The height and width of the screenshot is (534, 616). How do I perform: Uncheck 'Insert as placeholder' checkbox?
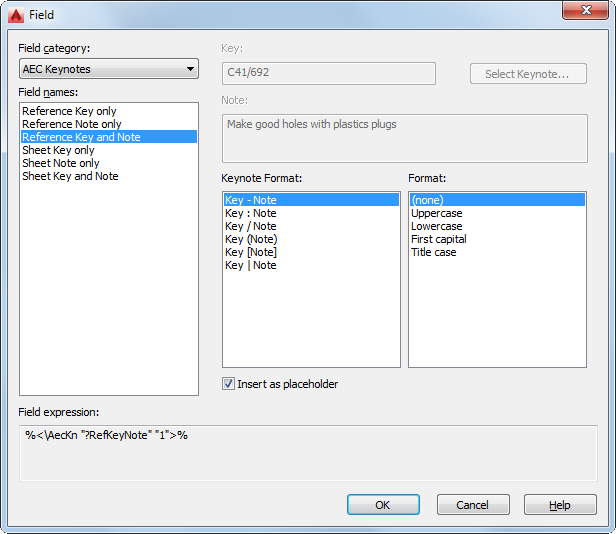228,384
